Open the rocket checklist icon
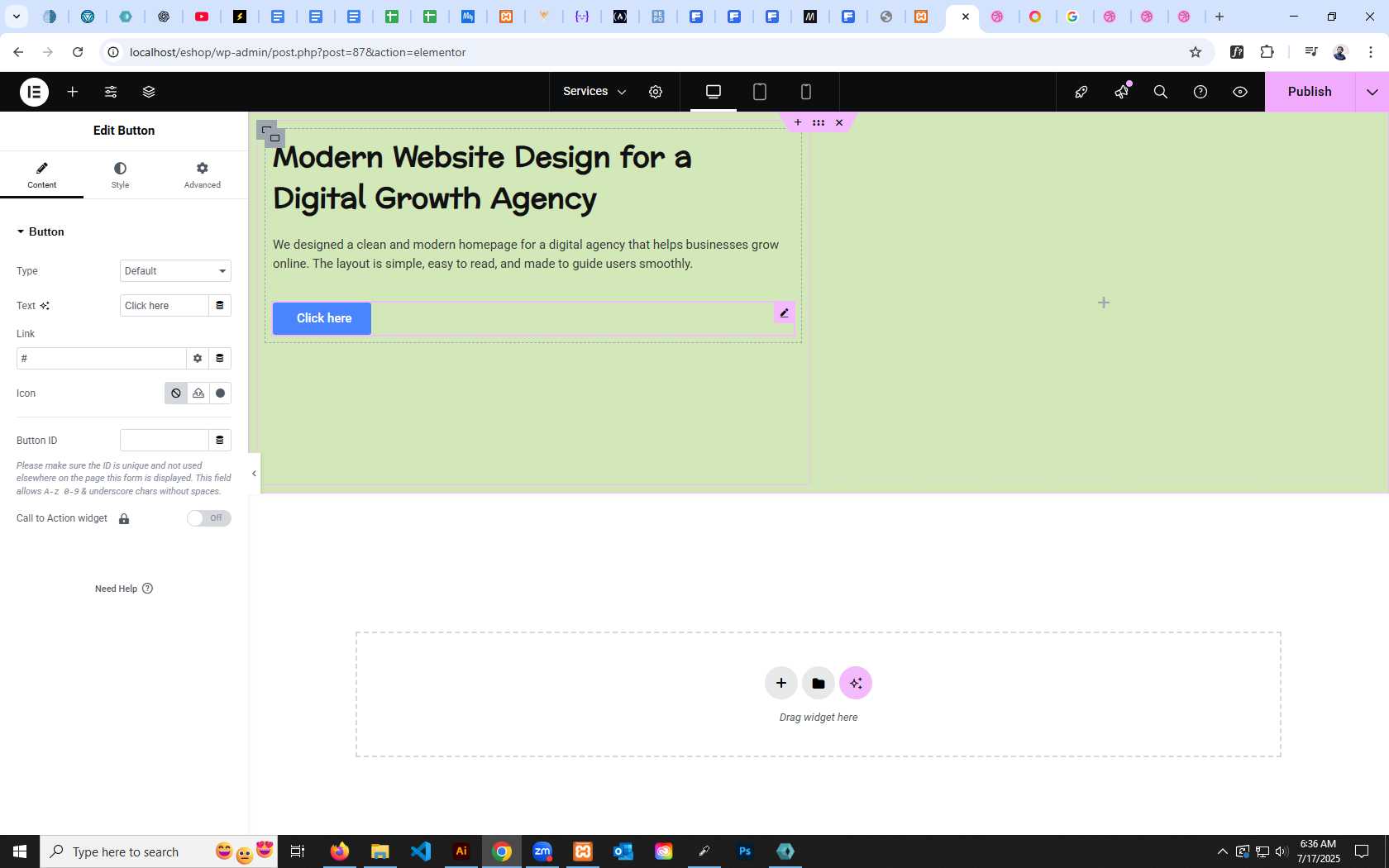Image resolution: width=1389 pixels, height=868 pixels. pyautogui.click(x=1081, y=92)
